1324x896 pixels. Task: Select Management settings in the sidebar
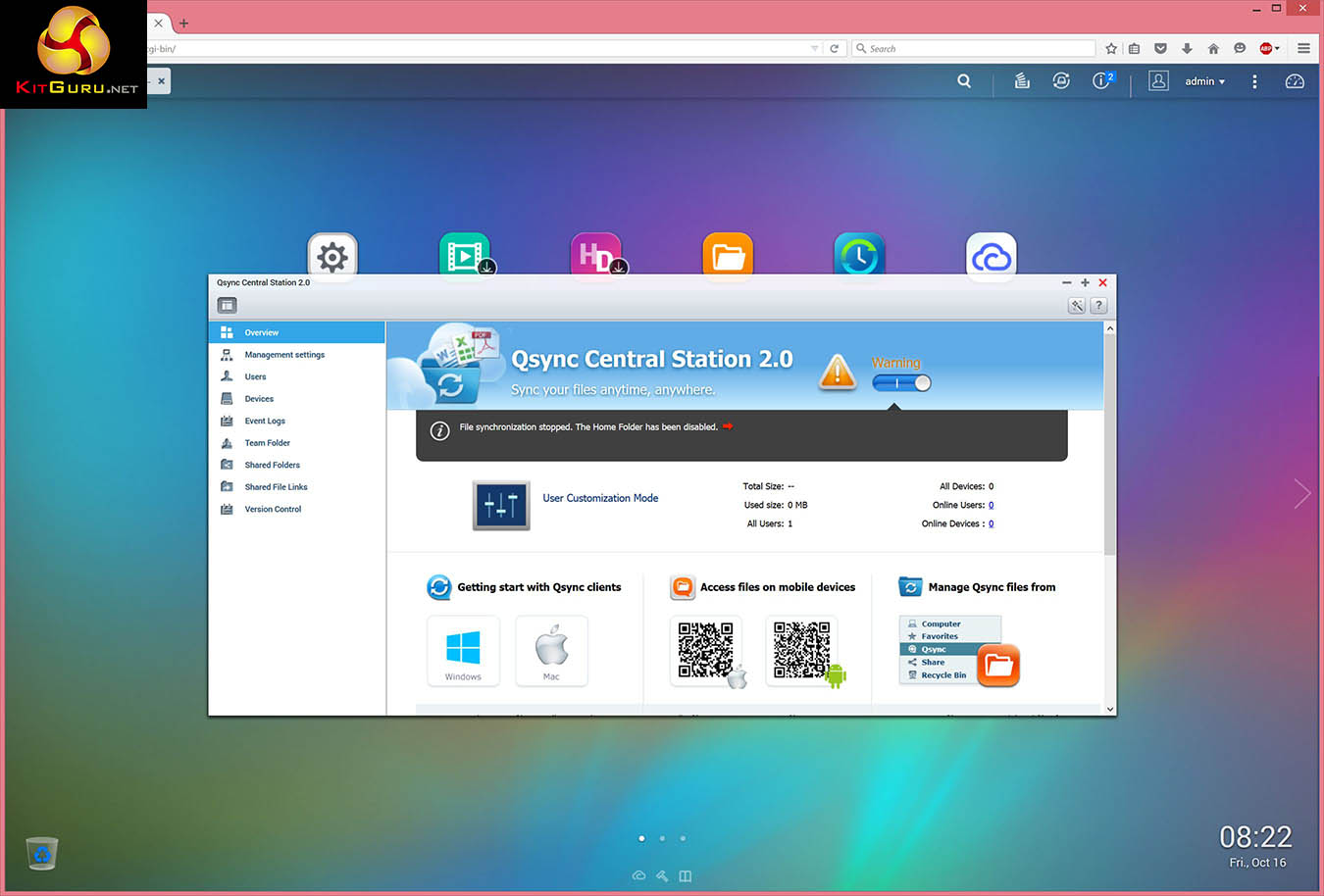tap(284, 355)
